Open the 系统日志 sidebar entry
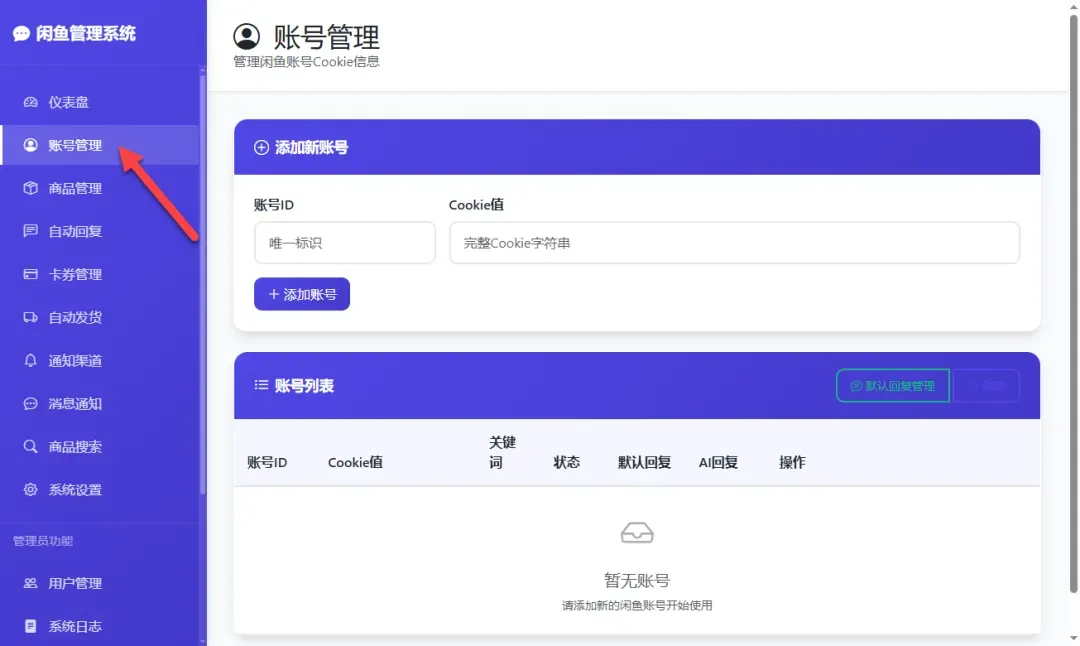 pos(99,626)
